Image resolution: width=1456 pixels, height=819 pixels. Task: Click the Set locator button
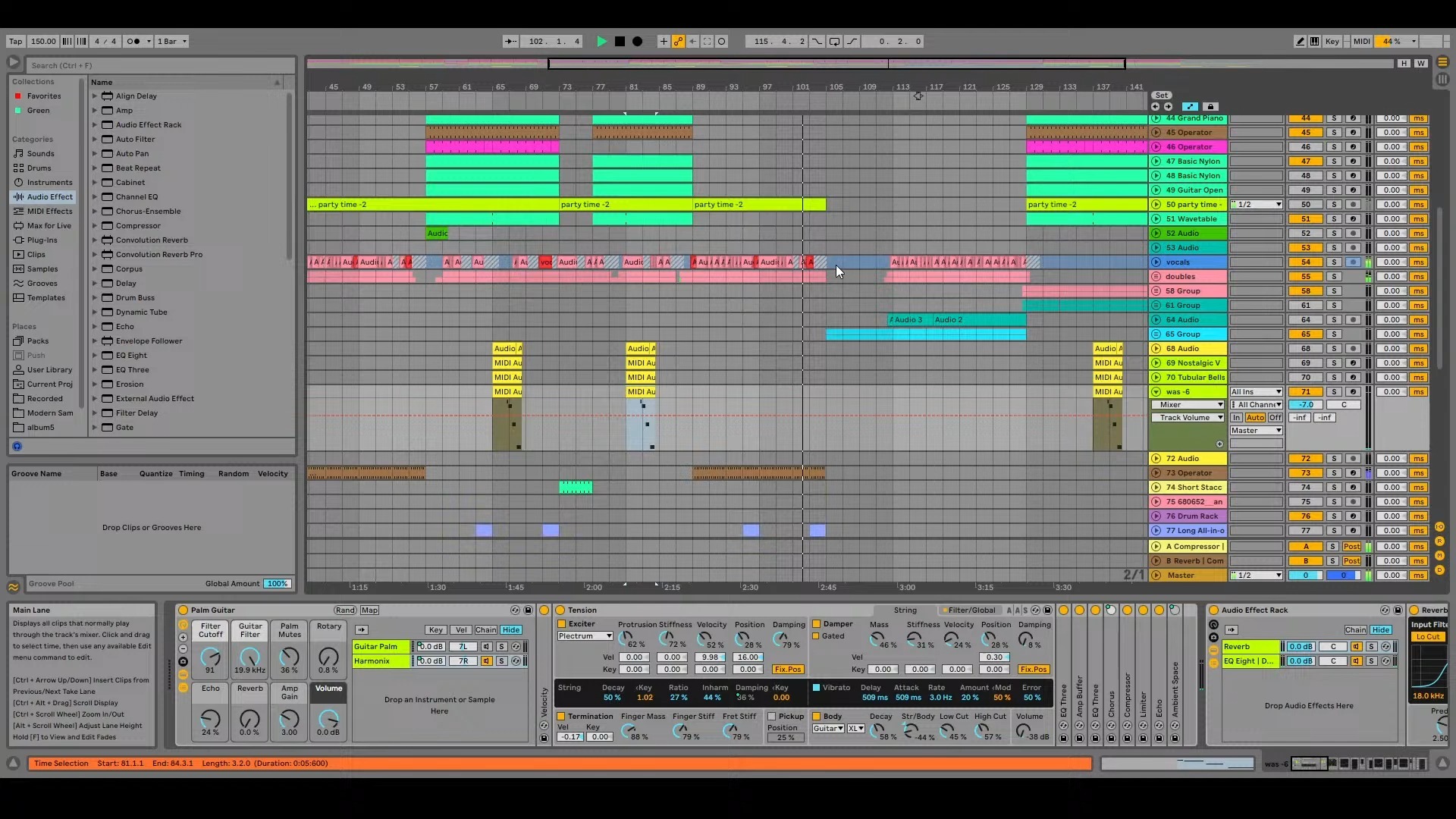(x=1161, y=96)
